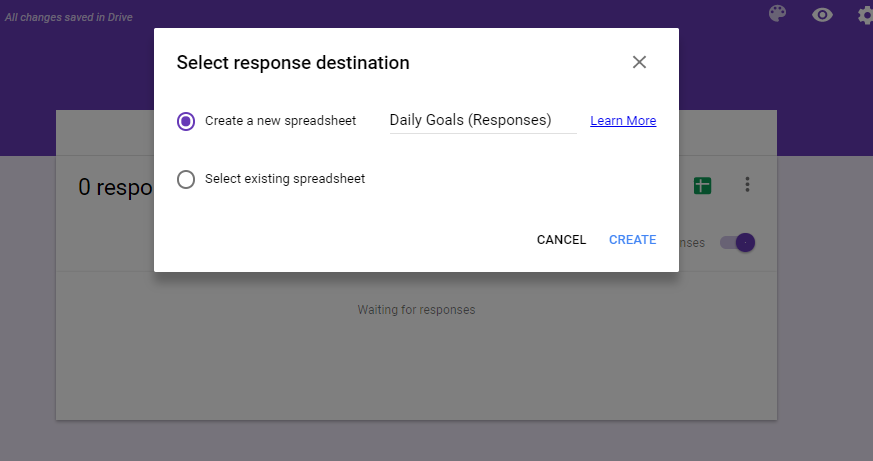Toggle the accepting responses switch
This screenshot has width=873, height=461.
tap(737, 242)
